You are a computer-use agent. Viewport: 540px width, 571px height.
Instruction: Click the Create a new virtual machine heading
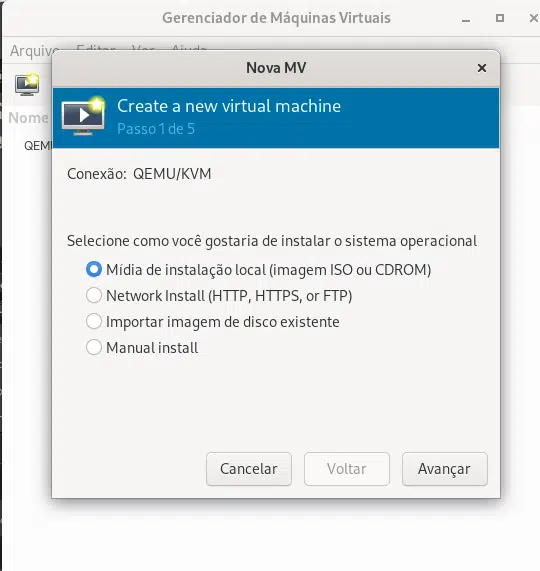coord(229,106)
